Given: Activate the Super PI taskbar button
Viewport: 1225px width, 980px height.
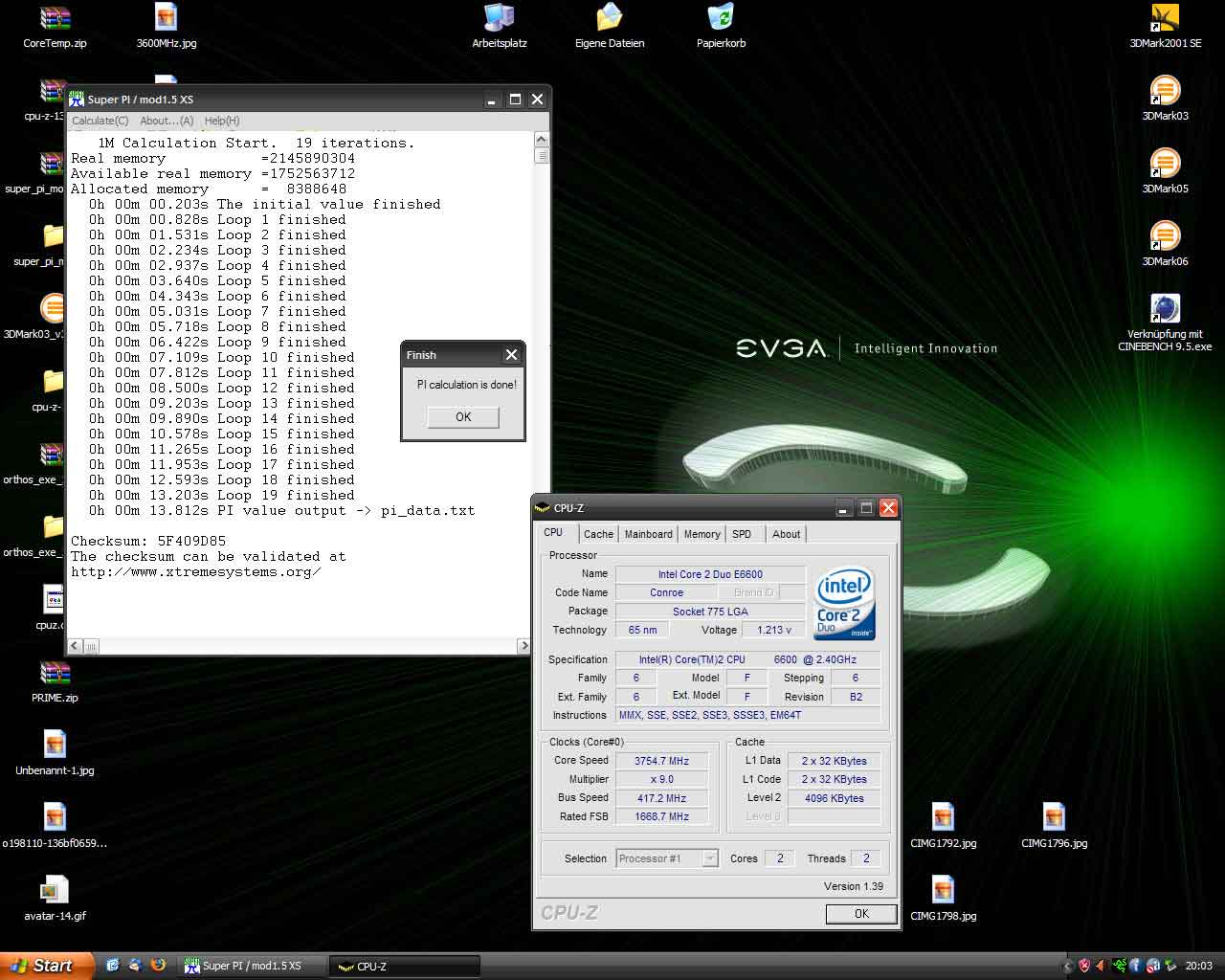Looking at the screenshot, I should coord(253,966).
